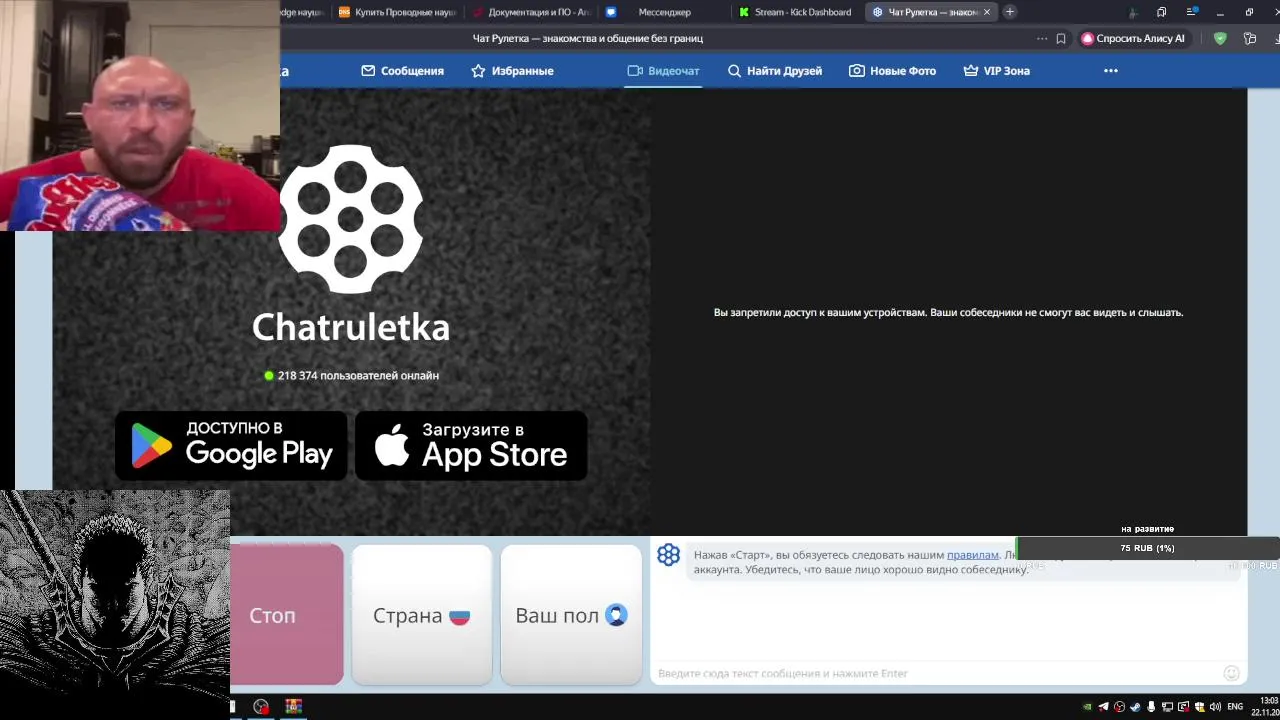1280x720 pixels.
Task: Click the Стоп button
Action: (x=287, y=615)
